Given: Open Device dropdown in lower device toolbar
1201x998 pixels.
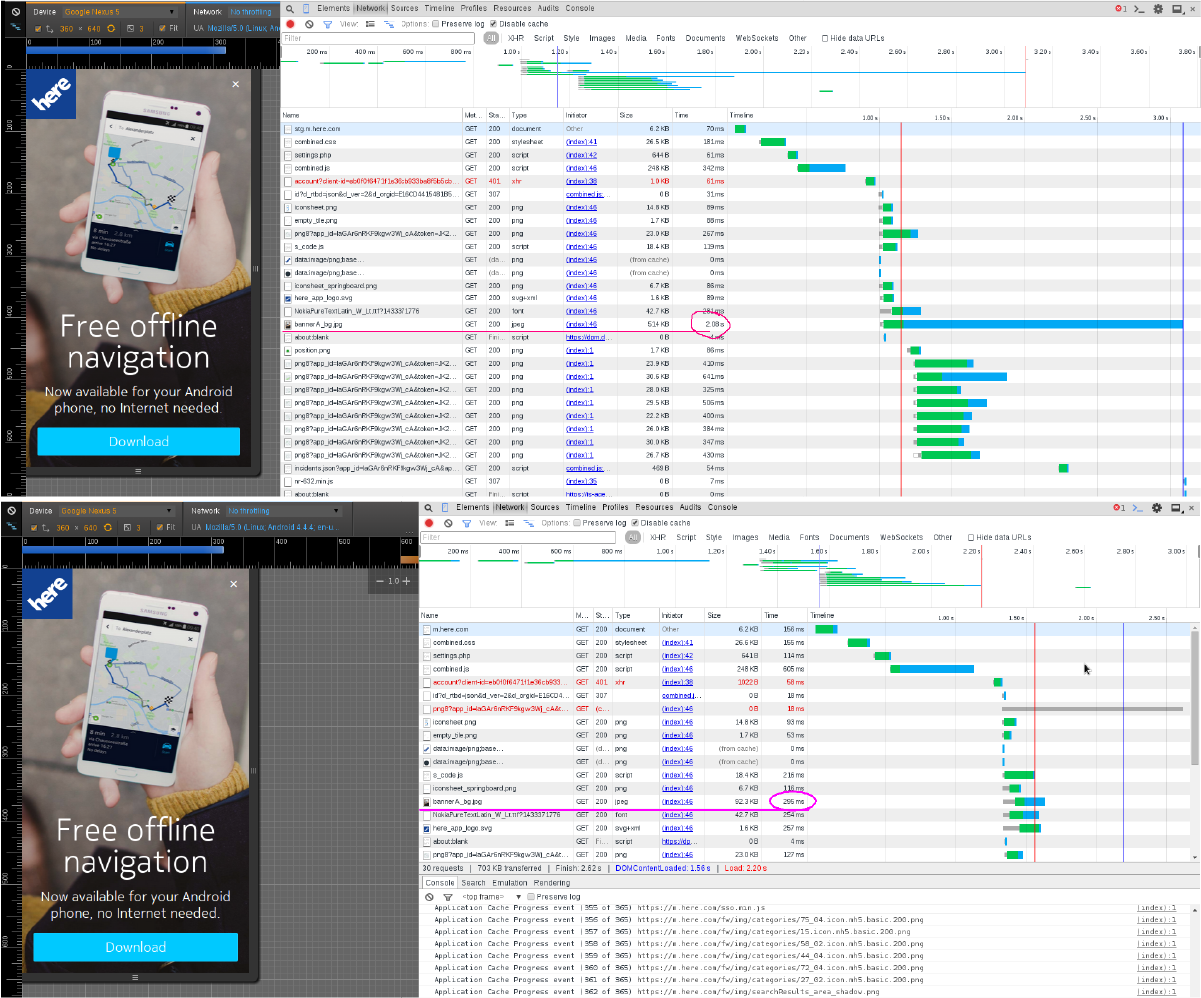Looking at the screenshot, I should 115,511.
